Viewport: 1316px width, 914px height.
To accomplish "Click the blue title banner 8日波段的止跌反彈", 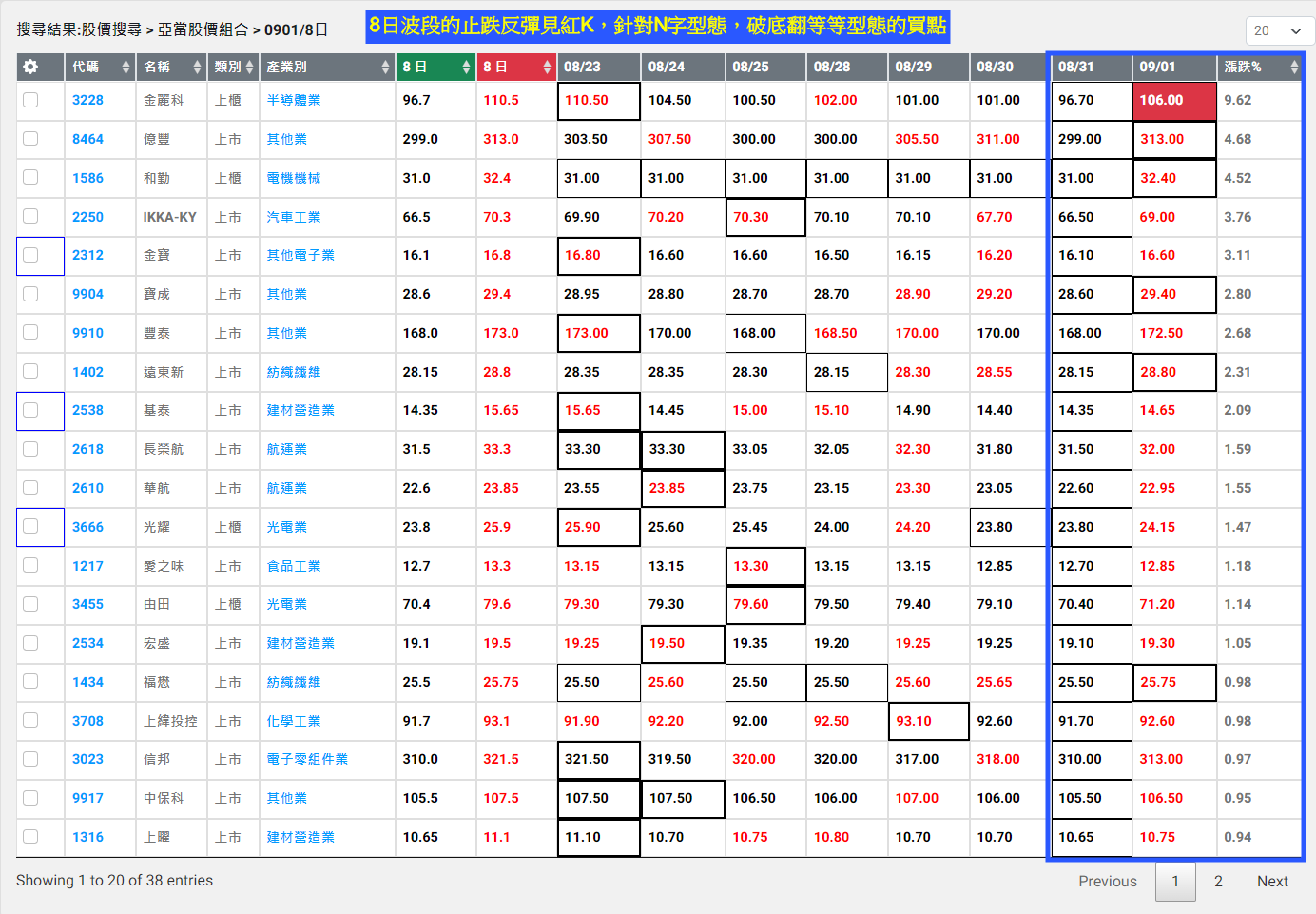I will [658, 26].
